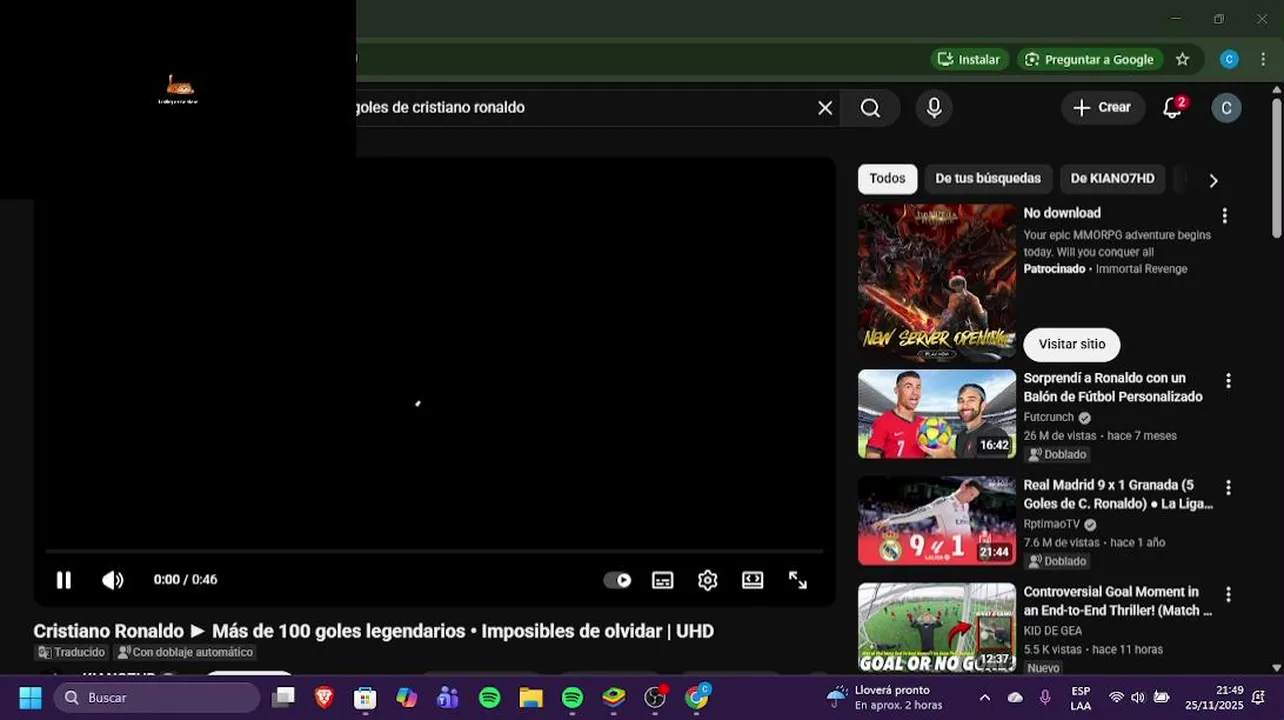The image size is (1284, 720).
Task: Show hidden system tray icons
Action: [x=985, y=698]
